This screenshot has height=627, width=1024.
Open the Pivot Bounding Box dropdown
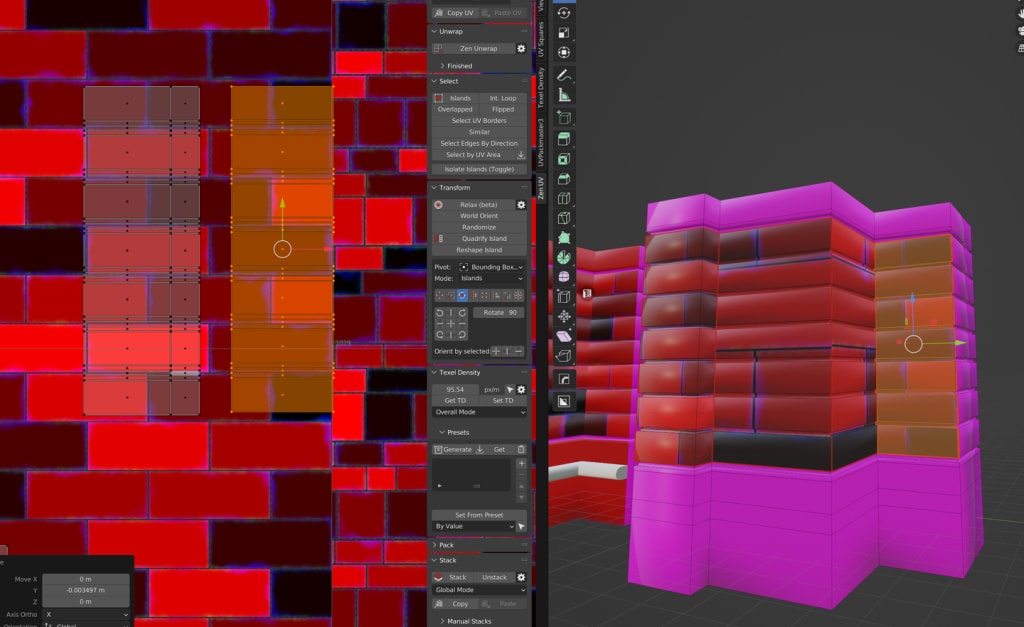point(491,267)
